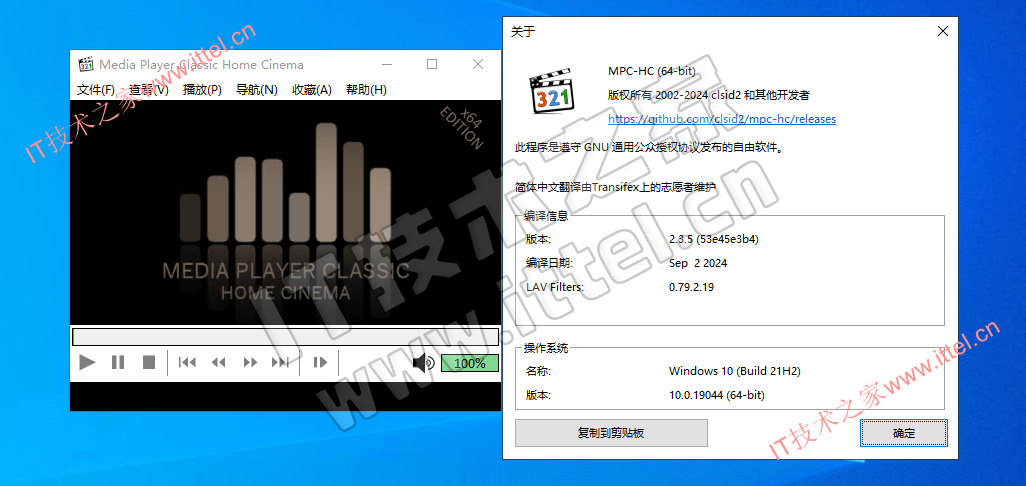Click the MPC-HC logo video area
Screen dimensions: 1026x486
(x=285, y=212)
